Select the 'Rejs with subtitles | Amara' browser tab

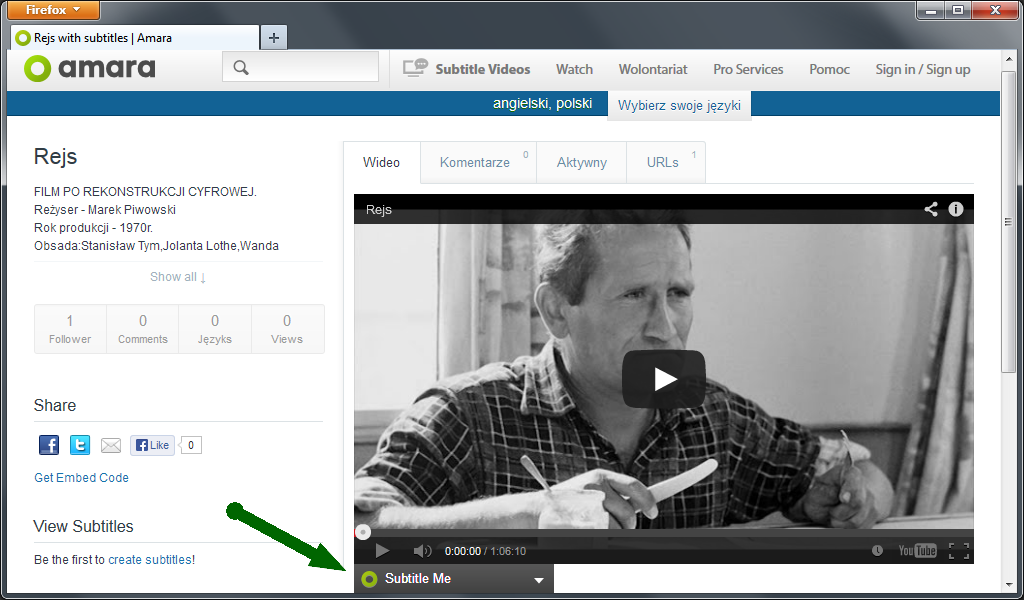135,38
